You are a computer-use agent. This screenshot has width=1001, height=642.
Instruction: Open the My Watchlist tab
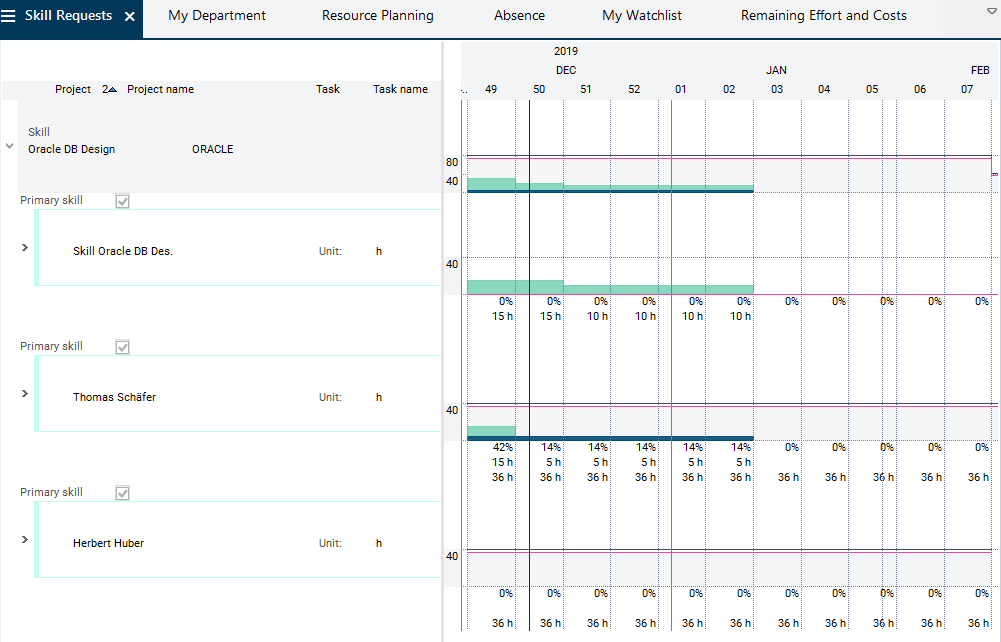point(640,16)
